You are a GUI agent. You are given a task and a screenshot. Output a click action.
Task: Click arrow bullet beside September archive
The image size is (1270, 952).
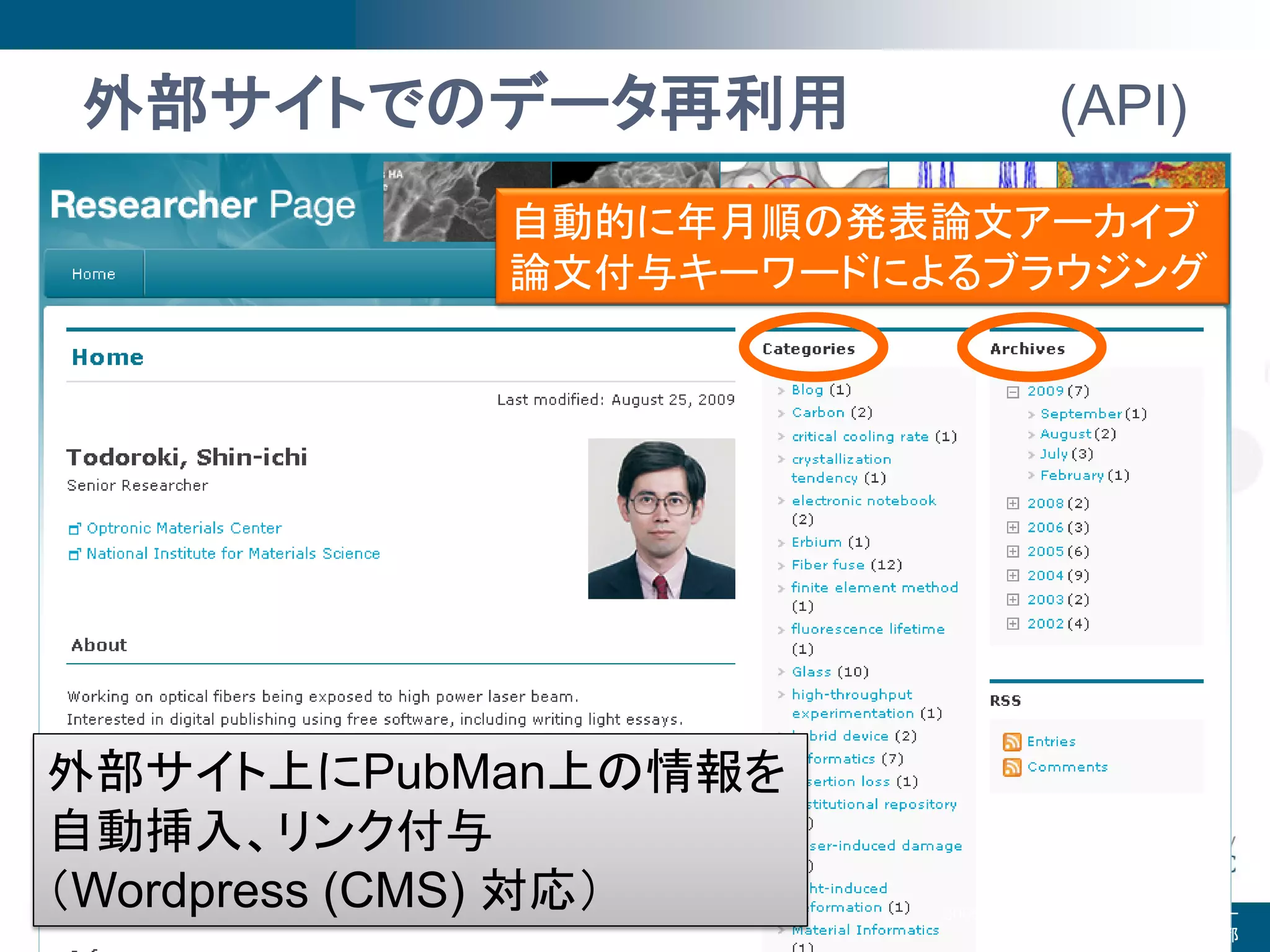(x=1031, y=415)
